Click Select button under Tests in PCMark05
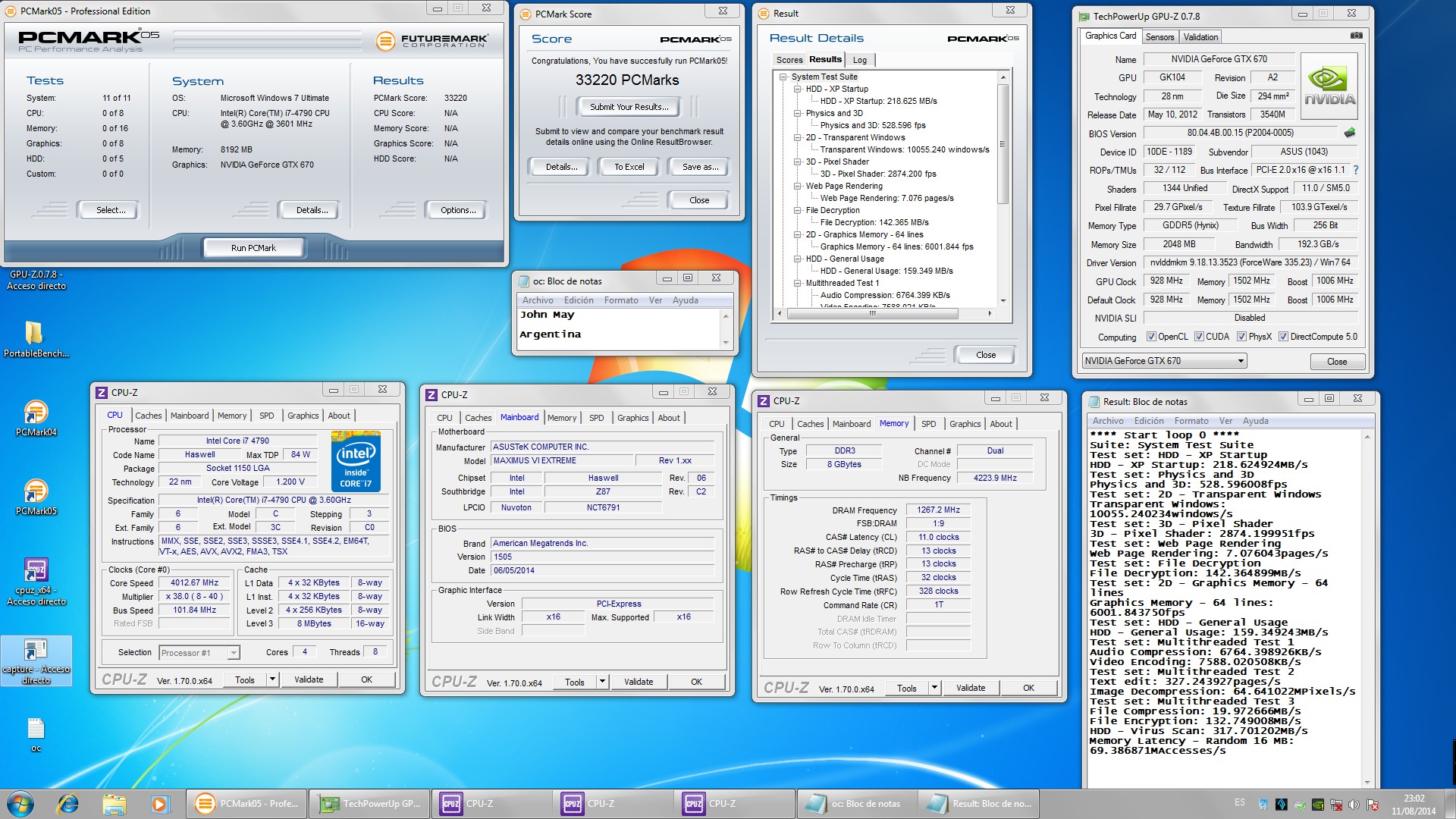This screenshot has height=819, width=1456. (111, 210)
